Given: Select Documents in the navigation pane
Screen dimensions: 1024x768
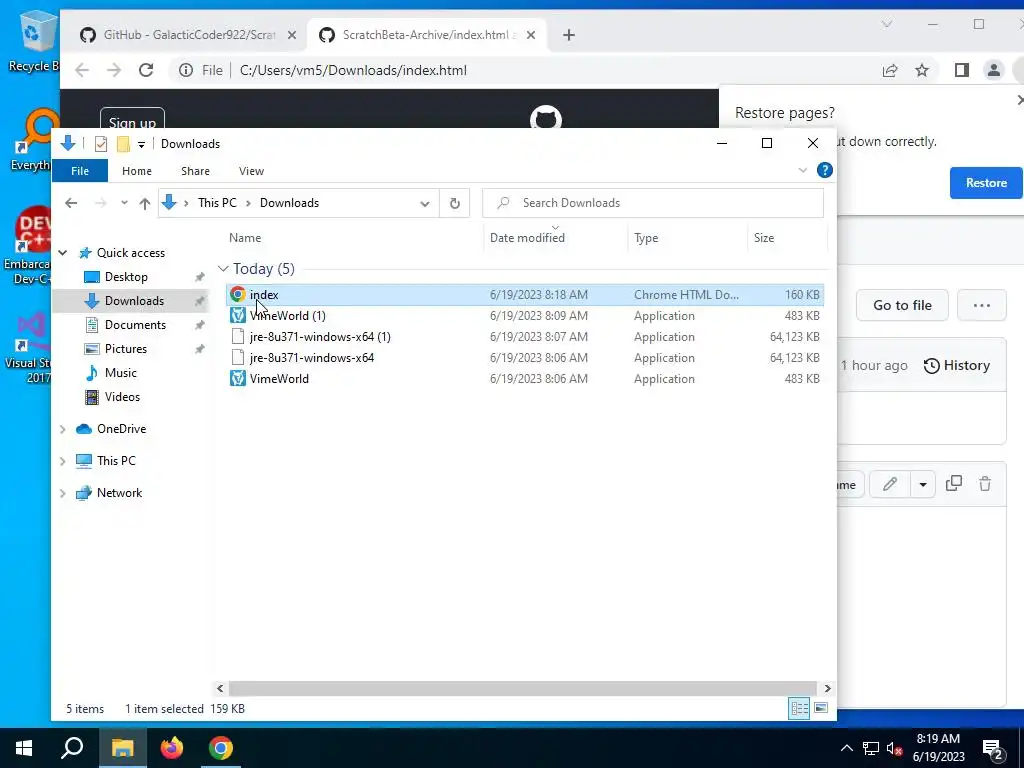Looking at the screenshot, I should [x=135, y=325].
